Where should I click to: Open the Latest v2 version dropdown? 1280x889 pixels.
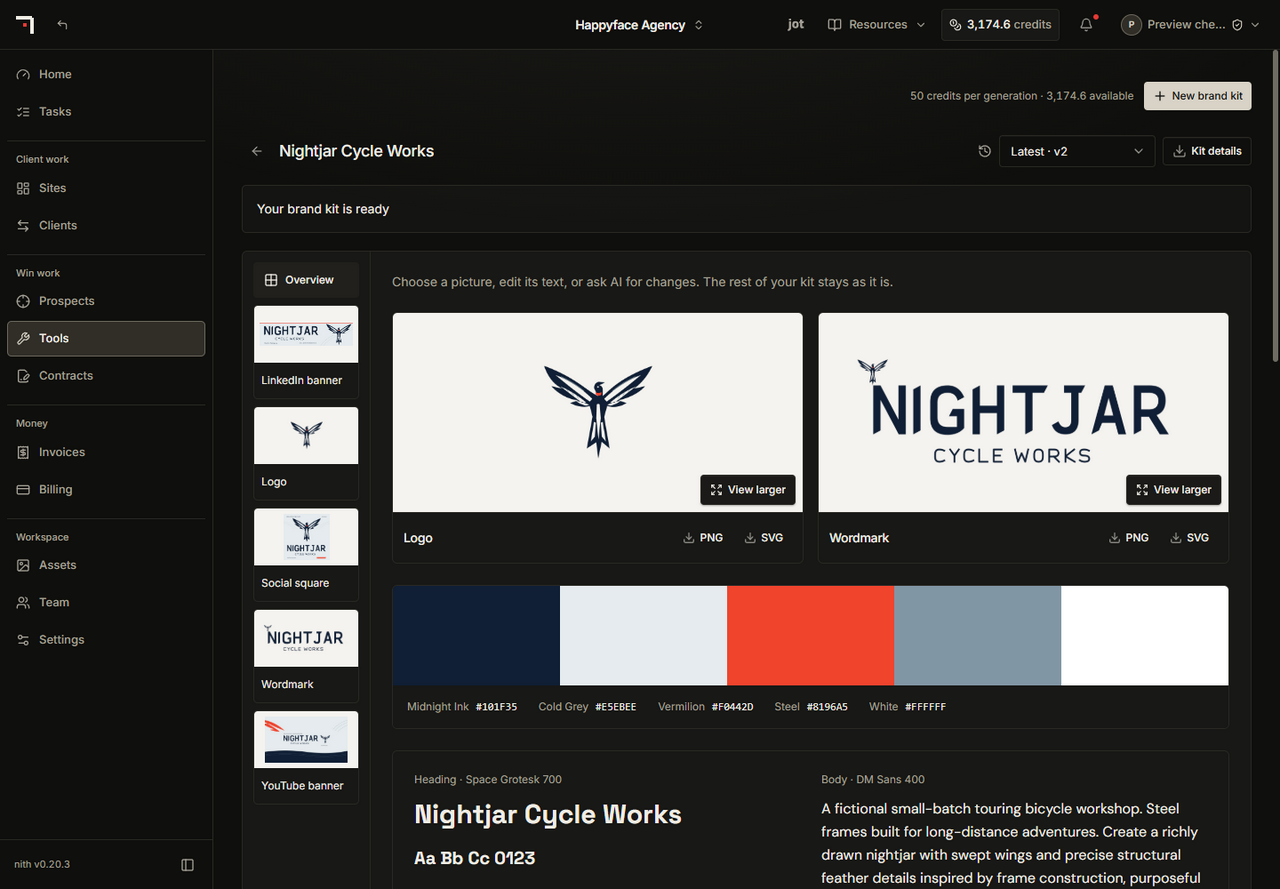(1076, 151)
